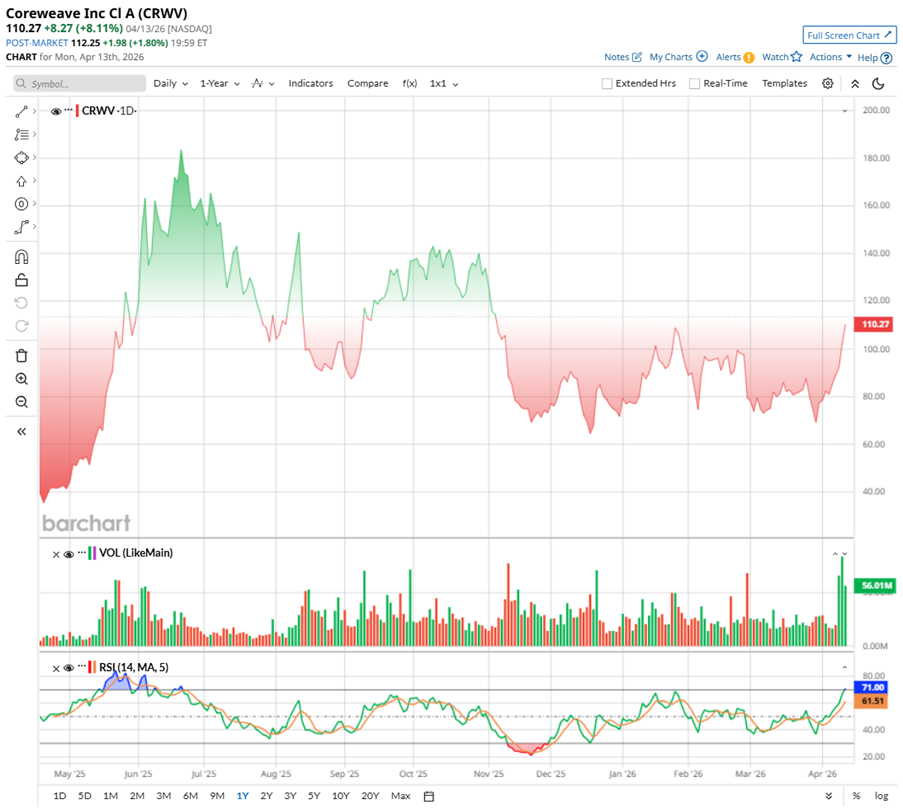This screenshot has height=809, width=903.
Task: Enable the Real-Time checkbox
Action: click(x=694, y=84)
